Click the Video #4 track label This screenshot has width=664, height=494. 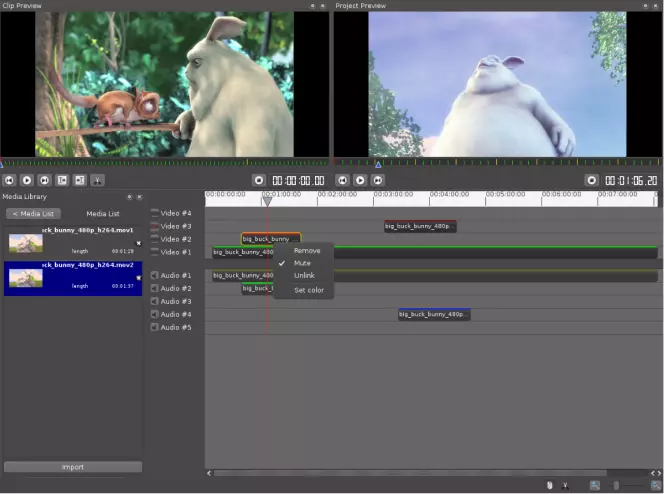point(176,213)
